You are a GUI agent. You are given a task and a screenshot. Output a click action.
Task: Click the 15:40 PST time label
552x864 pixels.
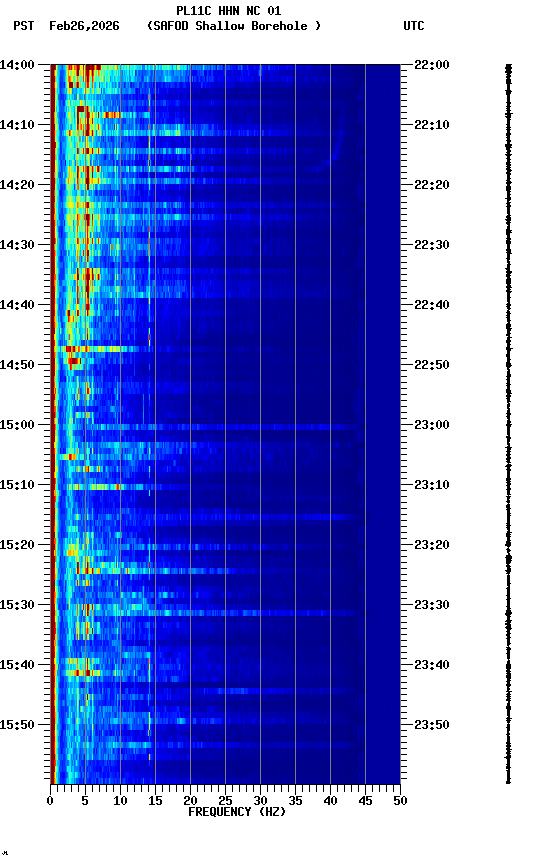click(x=17, y=666)
